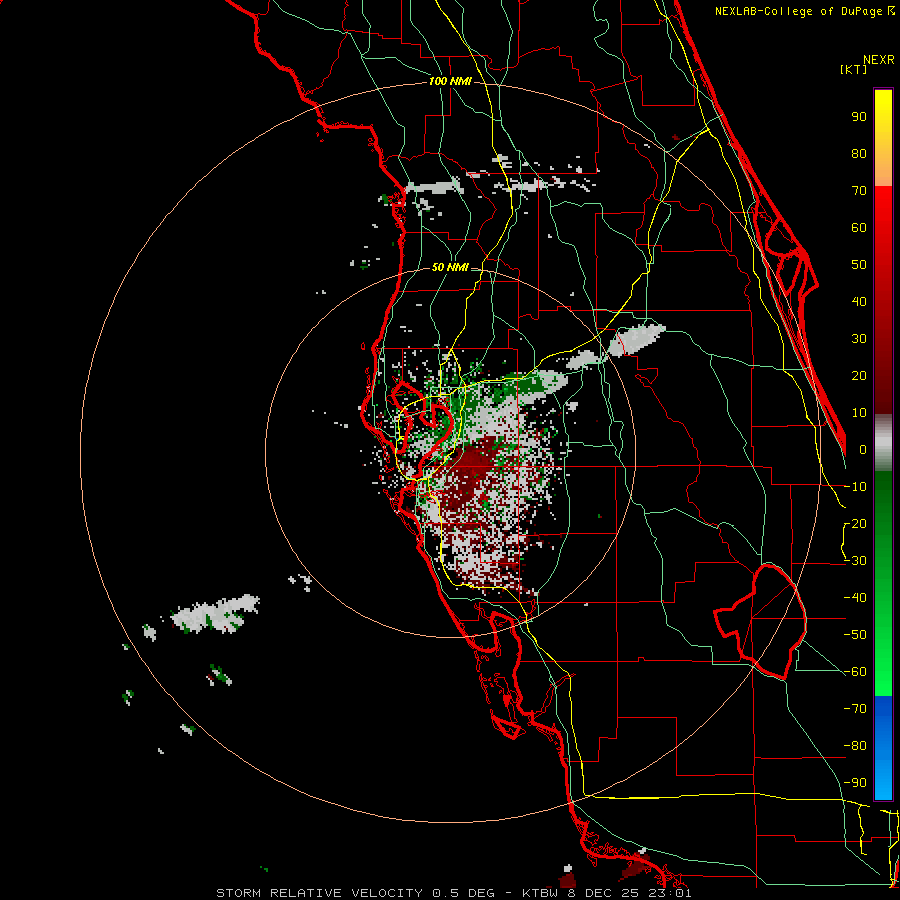Click the 60 value on the velocity scale
This screenshot has width=900, height=900.
point(859,228)
